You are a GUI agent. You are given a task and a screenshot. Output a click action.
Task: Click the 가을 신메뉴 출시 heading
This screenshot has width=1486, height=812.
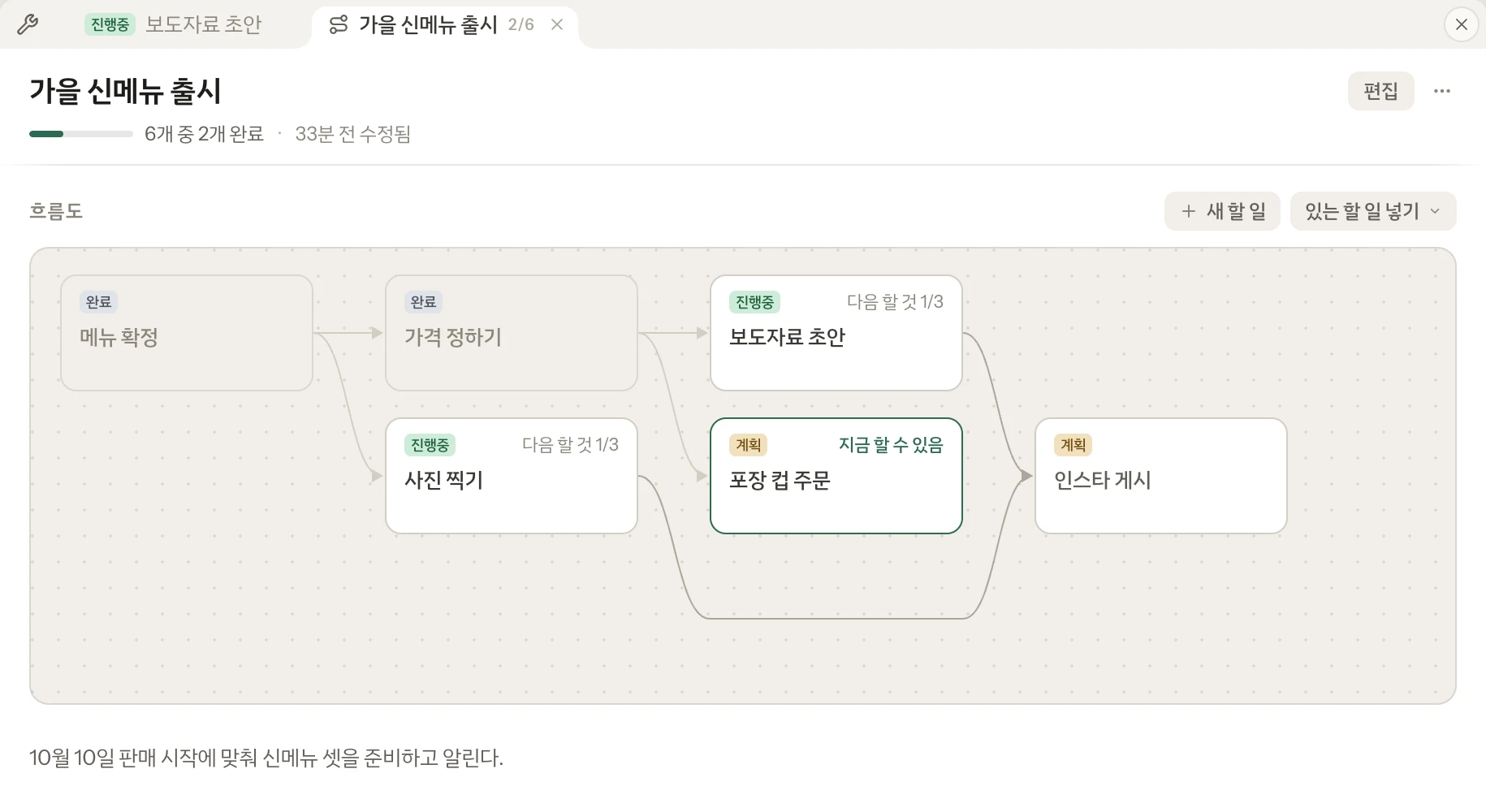tap(125, 91)
